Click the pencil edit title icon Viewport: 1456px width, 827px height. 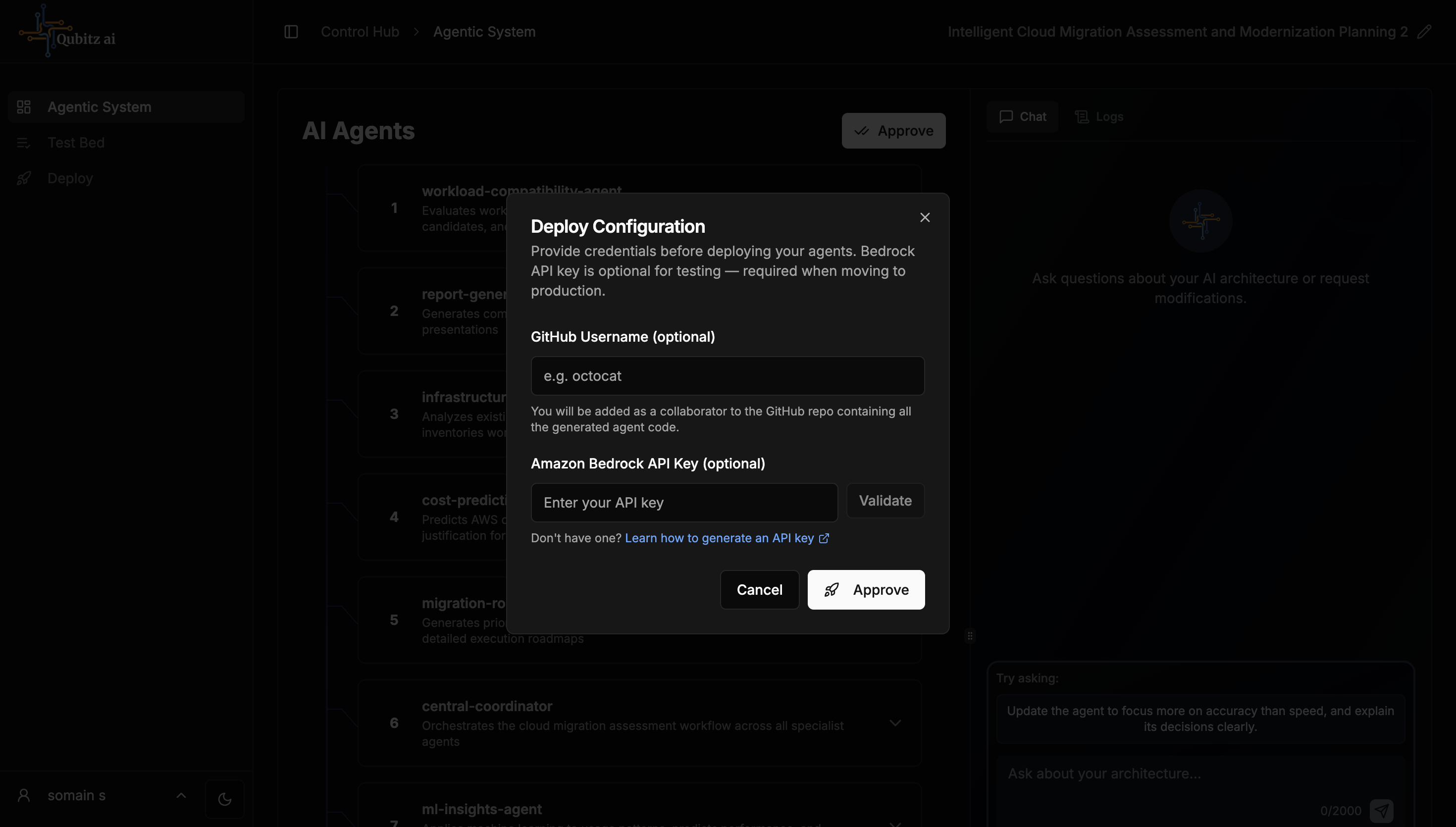pos(1424,32)
